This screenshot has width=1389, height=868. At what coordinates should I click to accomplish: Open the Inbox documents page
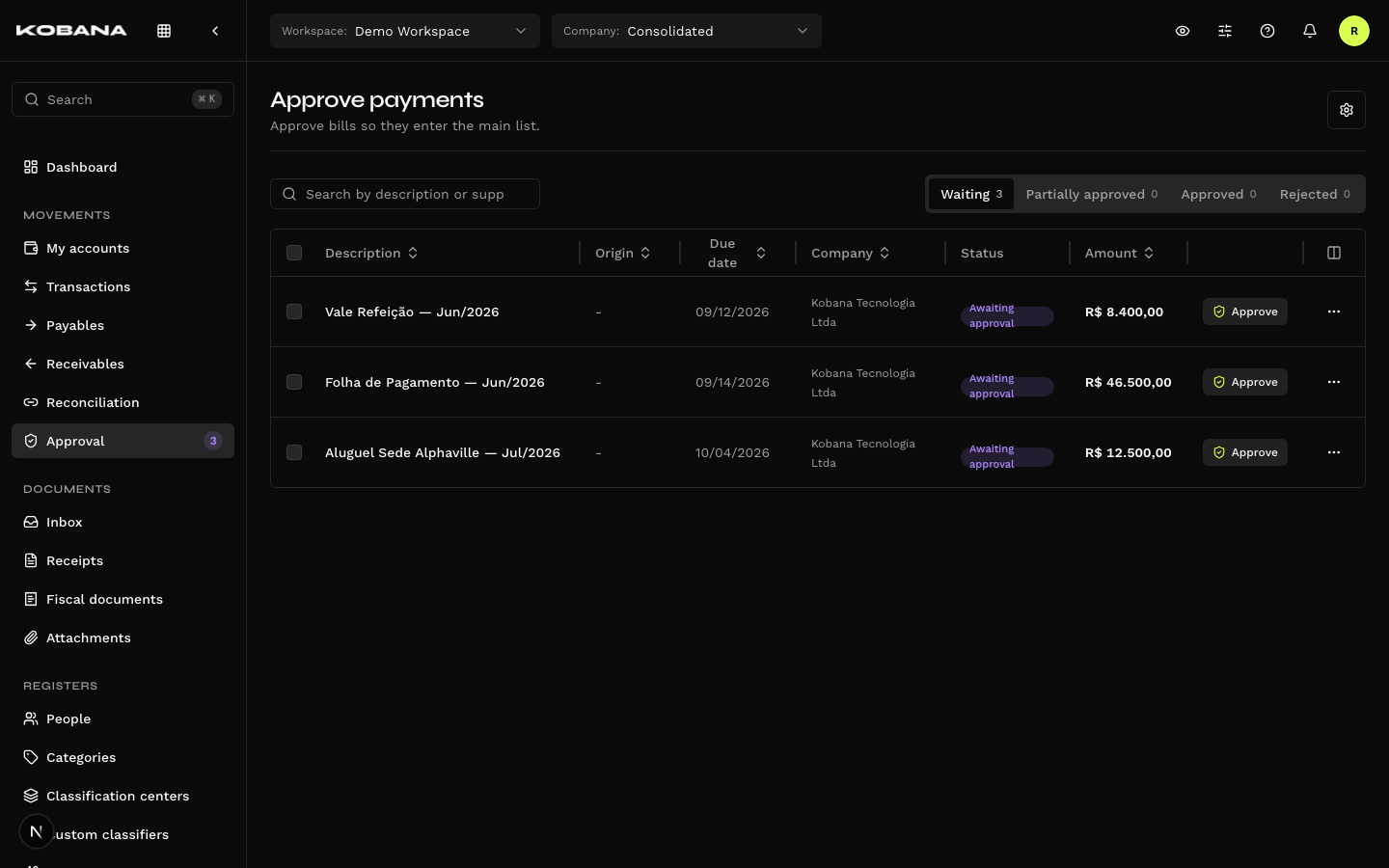pyautogui.click(x=123, y=522)
